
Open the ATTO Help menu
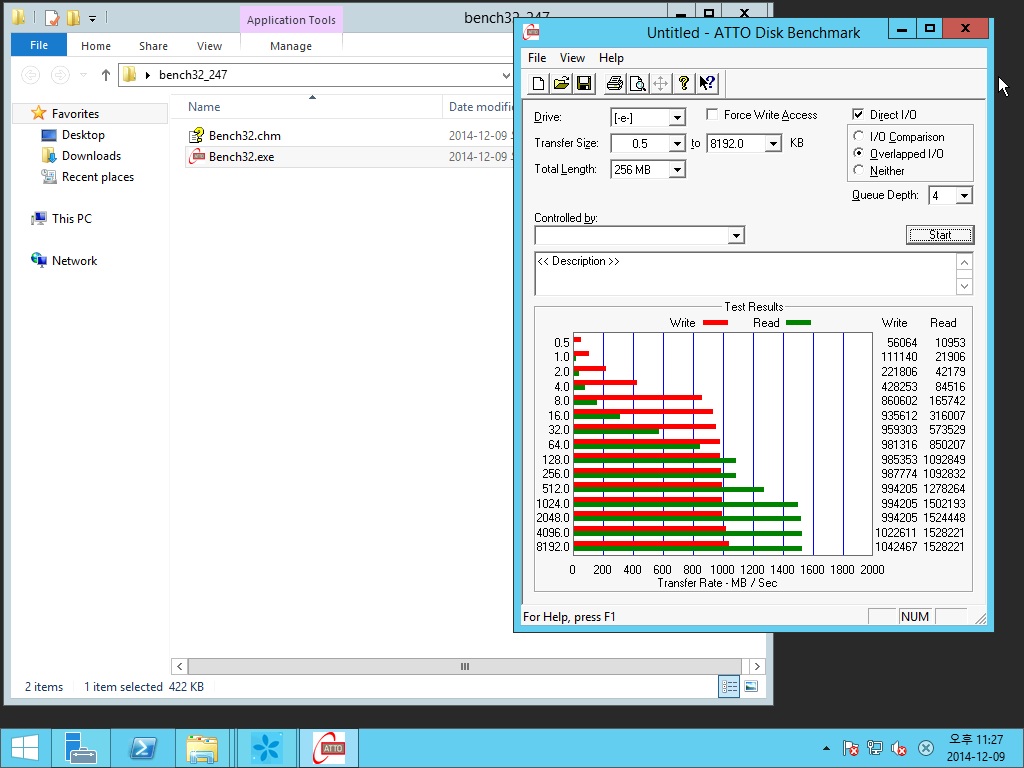[x=611, y=58]
